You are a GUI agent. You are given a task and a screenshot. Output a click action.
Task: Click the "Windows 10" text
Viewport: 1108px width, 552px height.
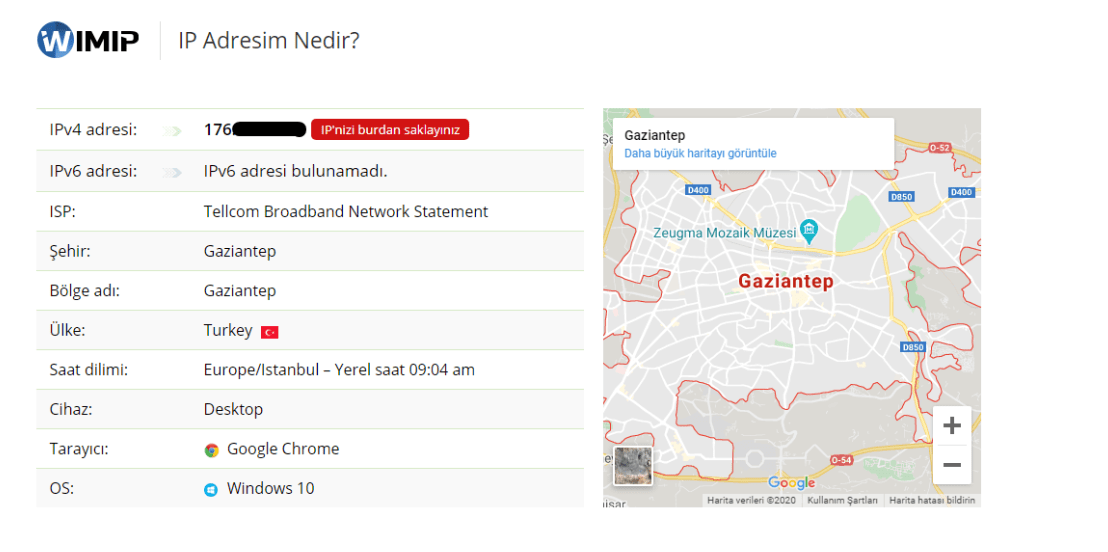tap(271, 488)
